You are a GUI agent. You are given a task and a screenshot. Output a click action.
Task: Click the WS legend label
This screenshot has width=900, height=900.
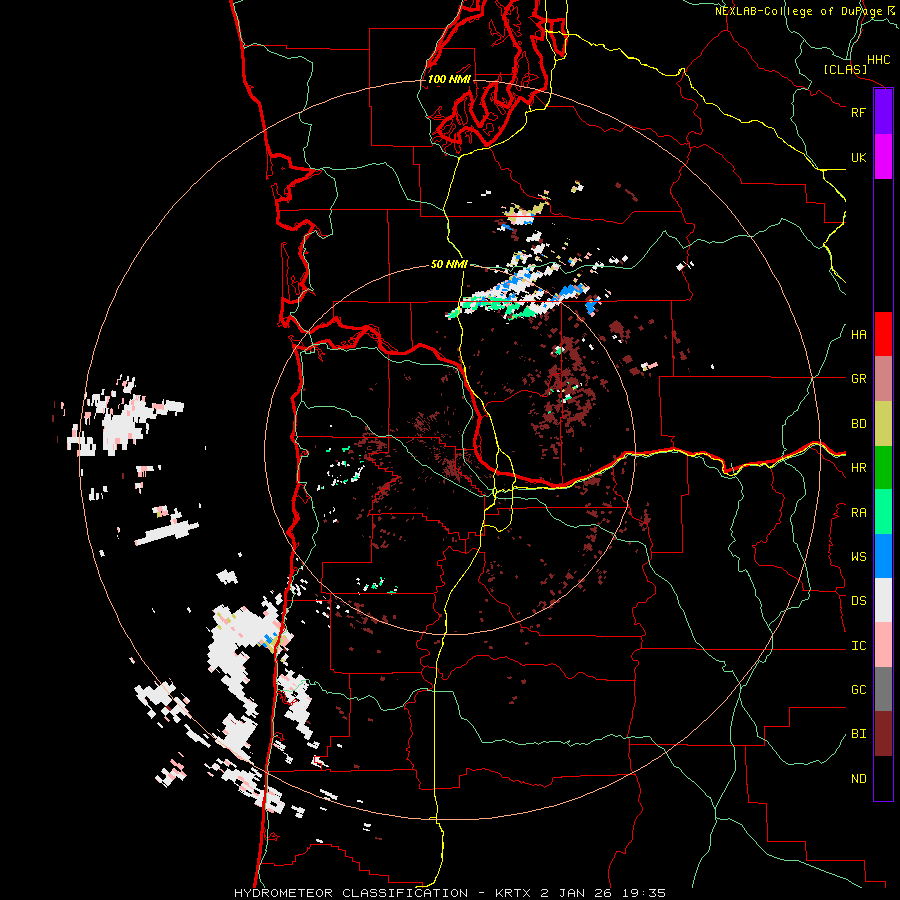(858, 557)
